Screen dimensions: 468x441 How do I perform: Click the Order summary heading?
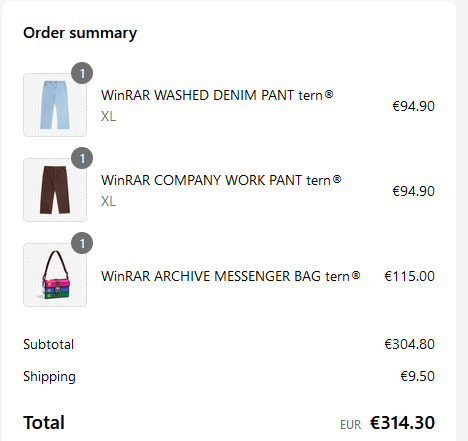click(x=80, y=33)
